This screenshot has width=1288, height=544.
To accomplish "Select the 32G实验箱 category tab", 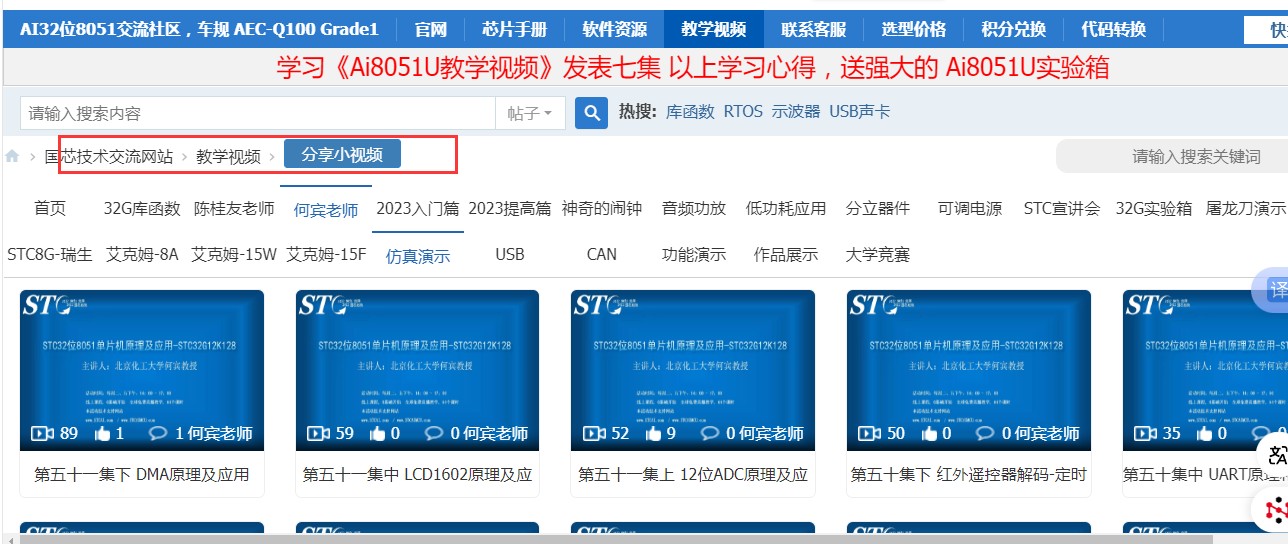I will (1154, 208).
